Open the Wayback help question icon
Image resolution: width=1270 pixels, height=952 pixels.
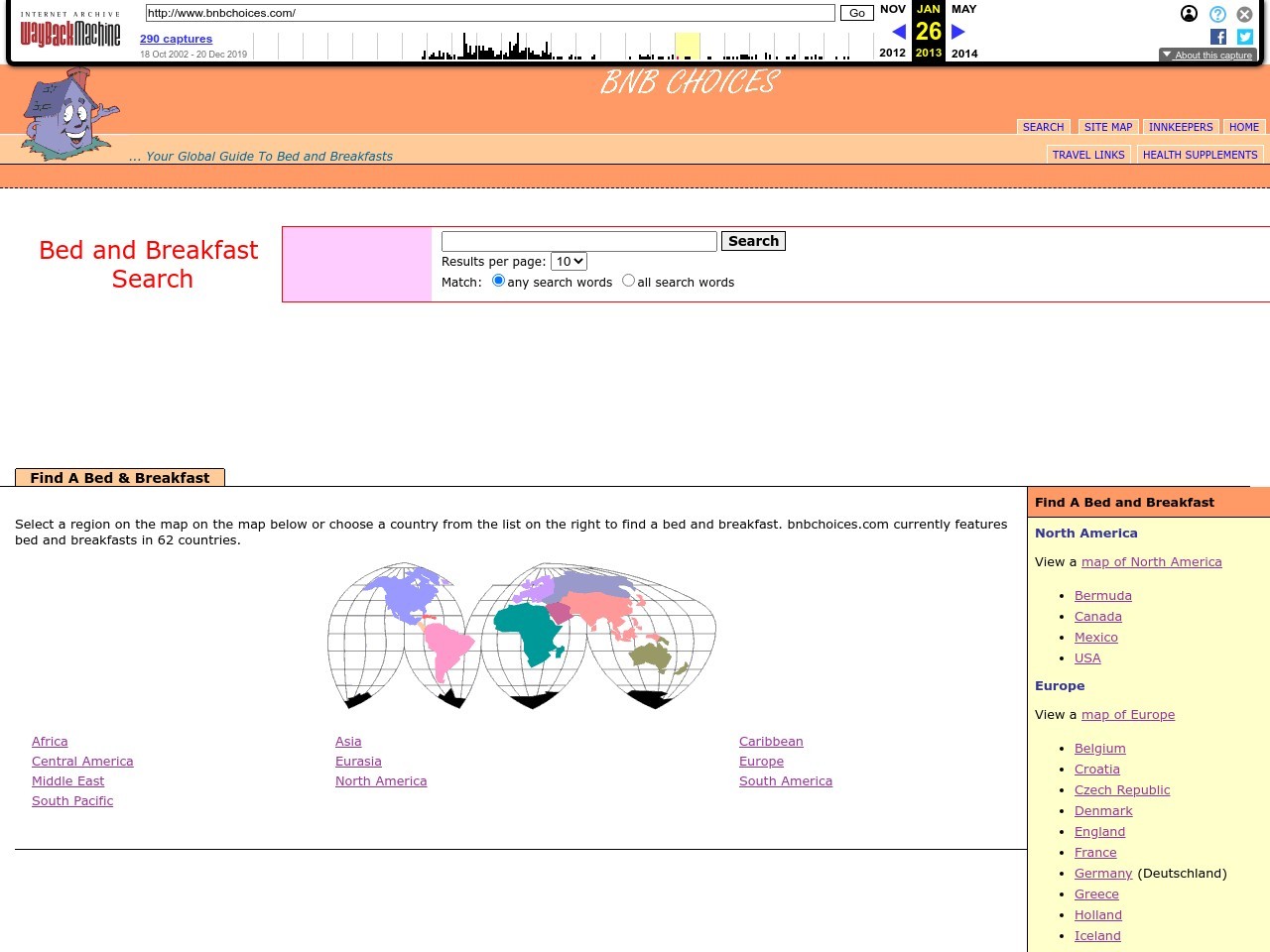click(x=1217, y=14)
